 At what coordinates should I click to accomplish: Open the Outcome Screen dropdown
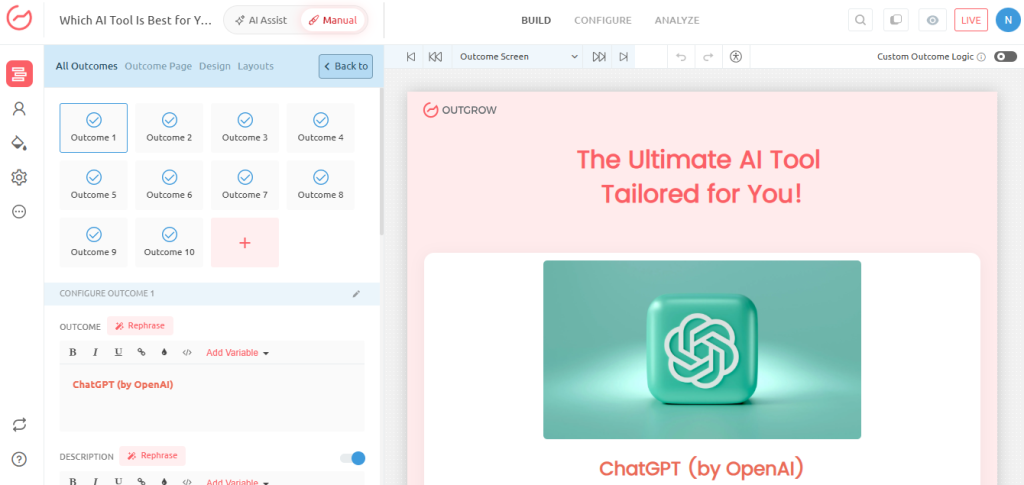518,57
